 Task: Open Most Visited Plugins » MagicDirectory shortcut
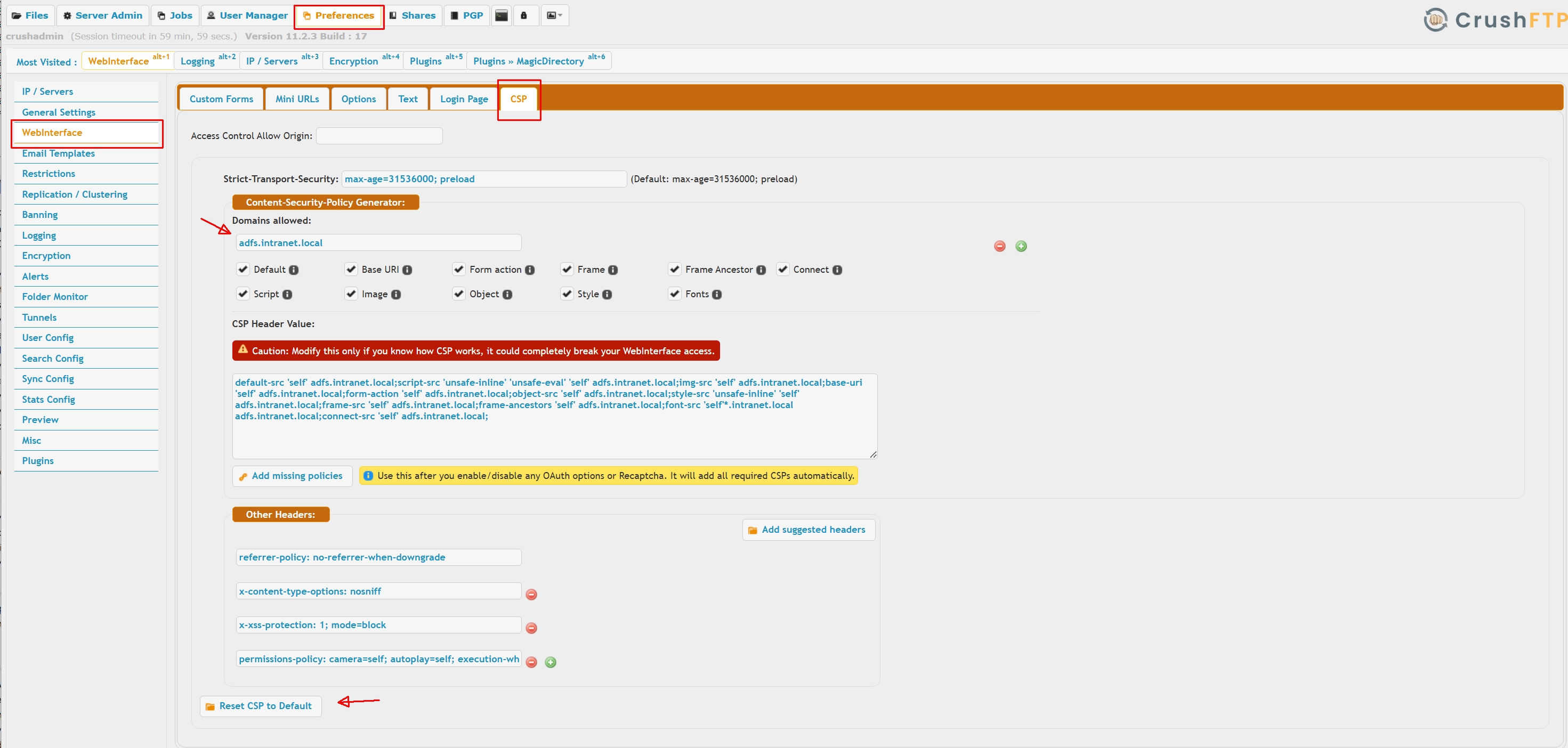[539, 61]
